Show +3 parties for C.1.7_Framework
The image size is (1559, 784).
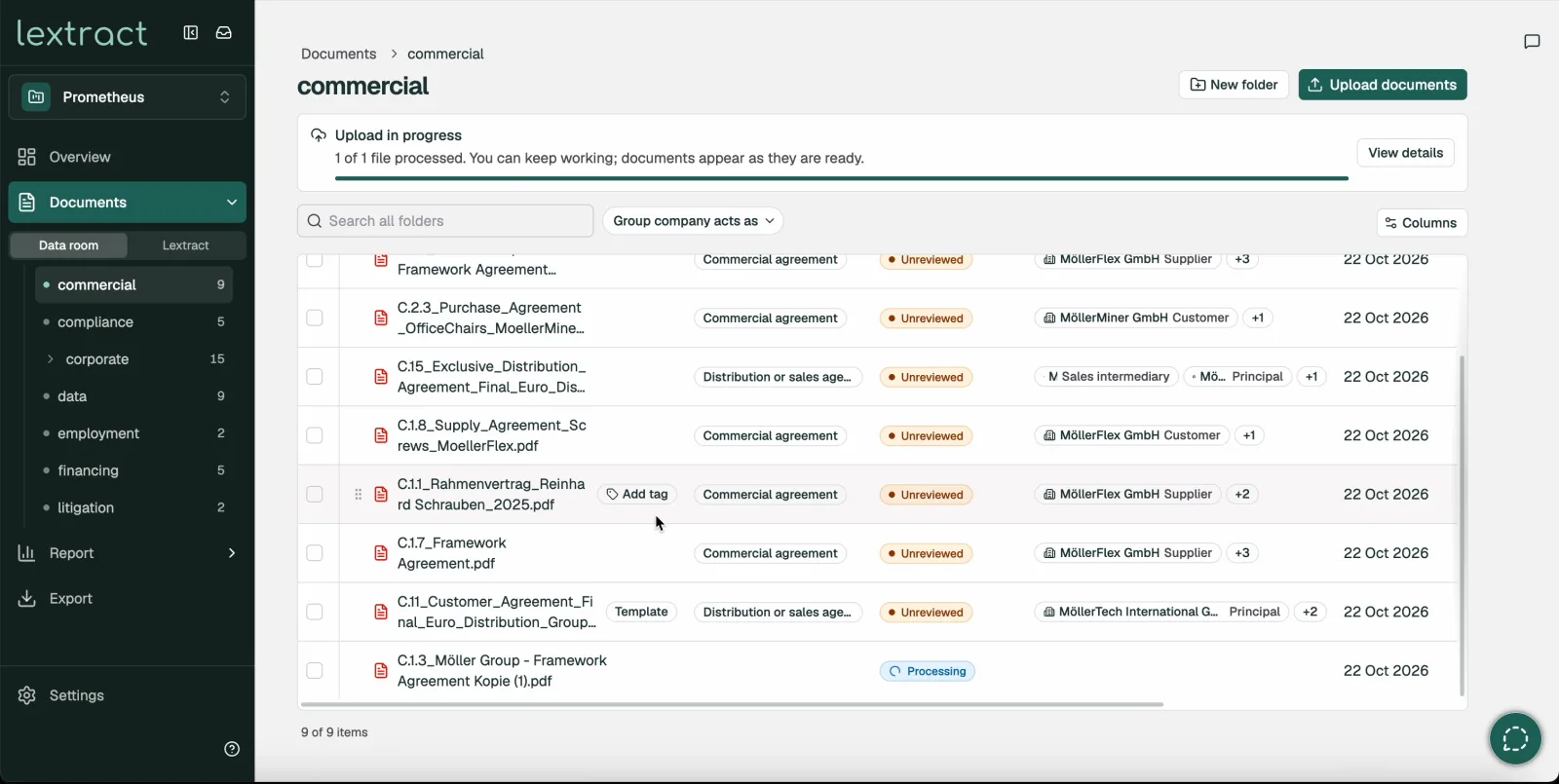click(1242, 553)
